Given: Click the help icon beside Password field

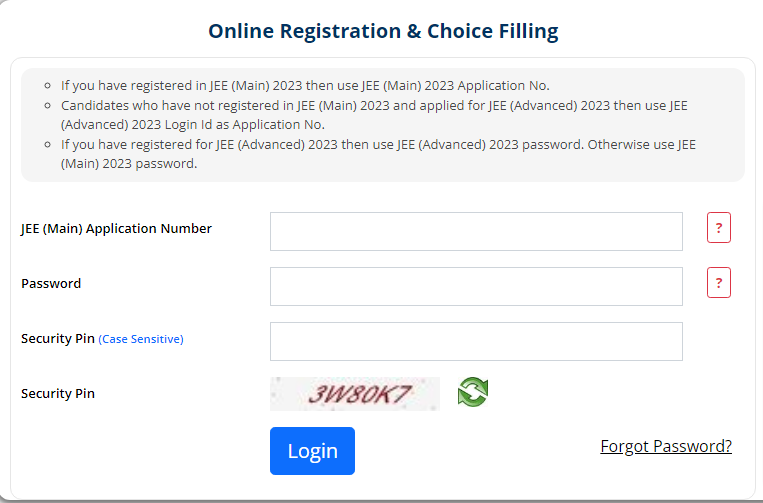Looking at the screenshot, I should click(x=718, y=283).
